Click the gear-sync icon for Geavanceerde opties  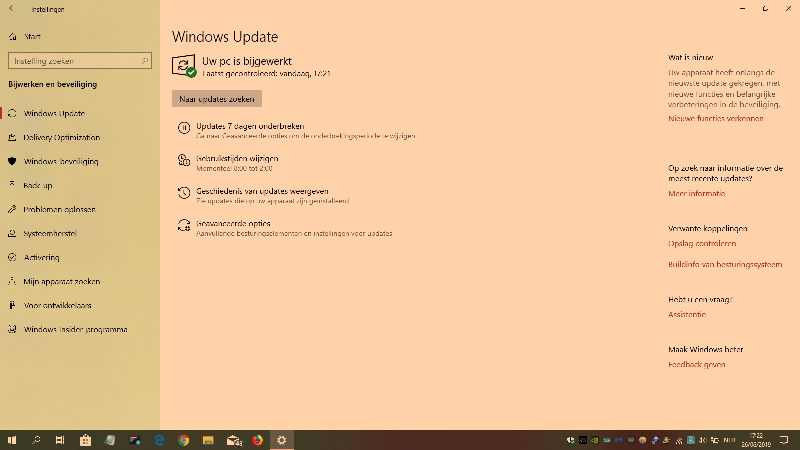(184, 225)
